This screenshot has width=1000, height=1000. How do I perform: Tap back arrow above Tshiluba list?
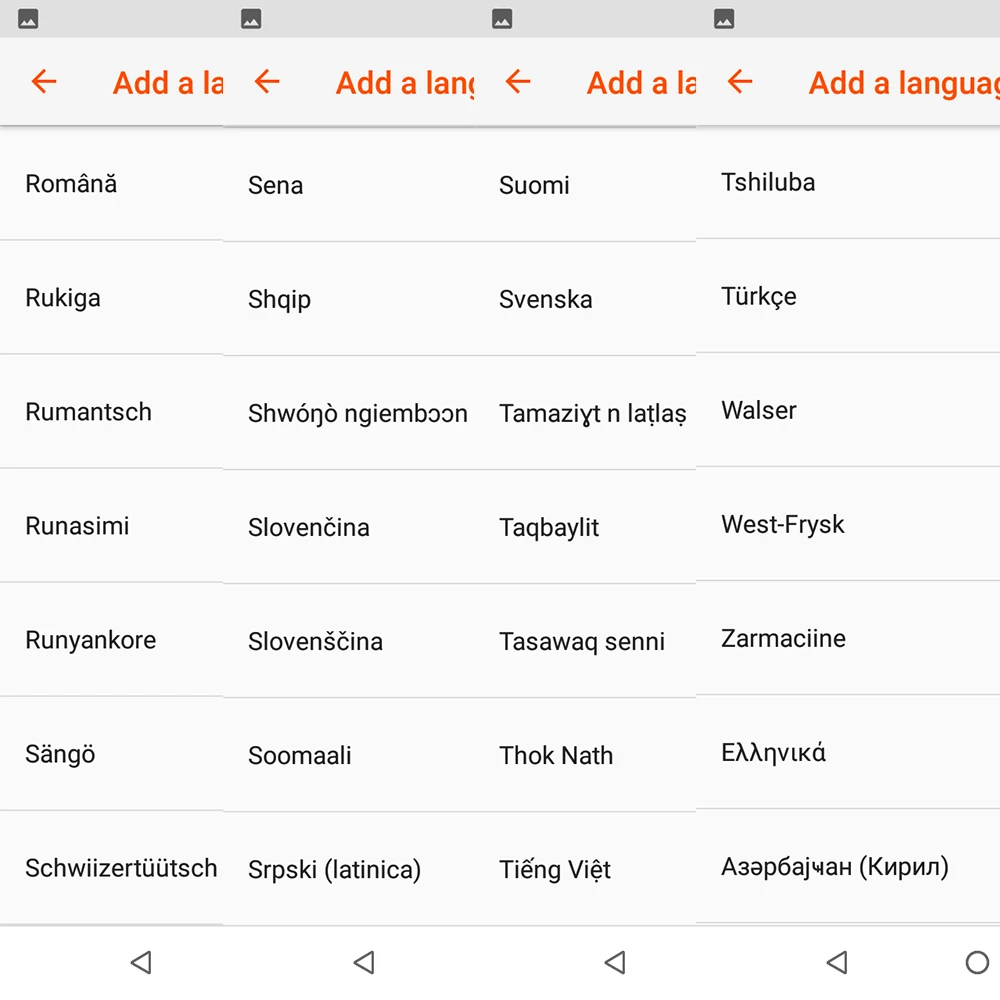[740, 82]
